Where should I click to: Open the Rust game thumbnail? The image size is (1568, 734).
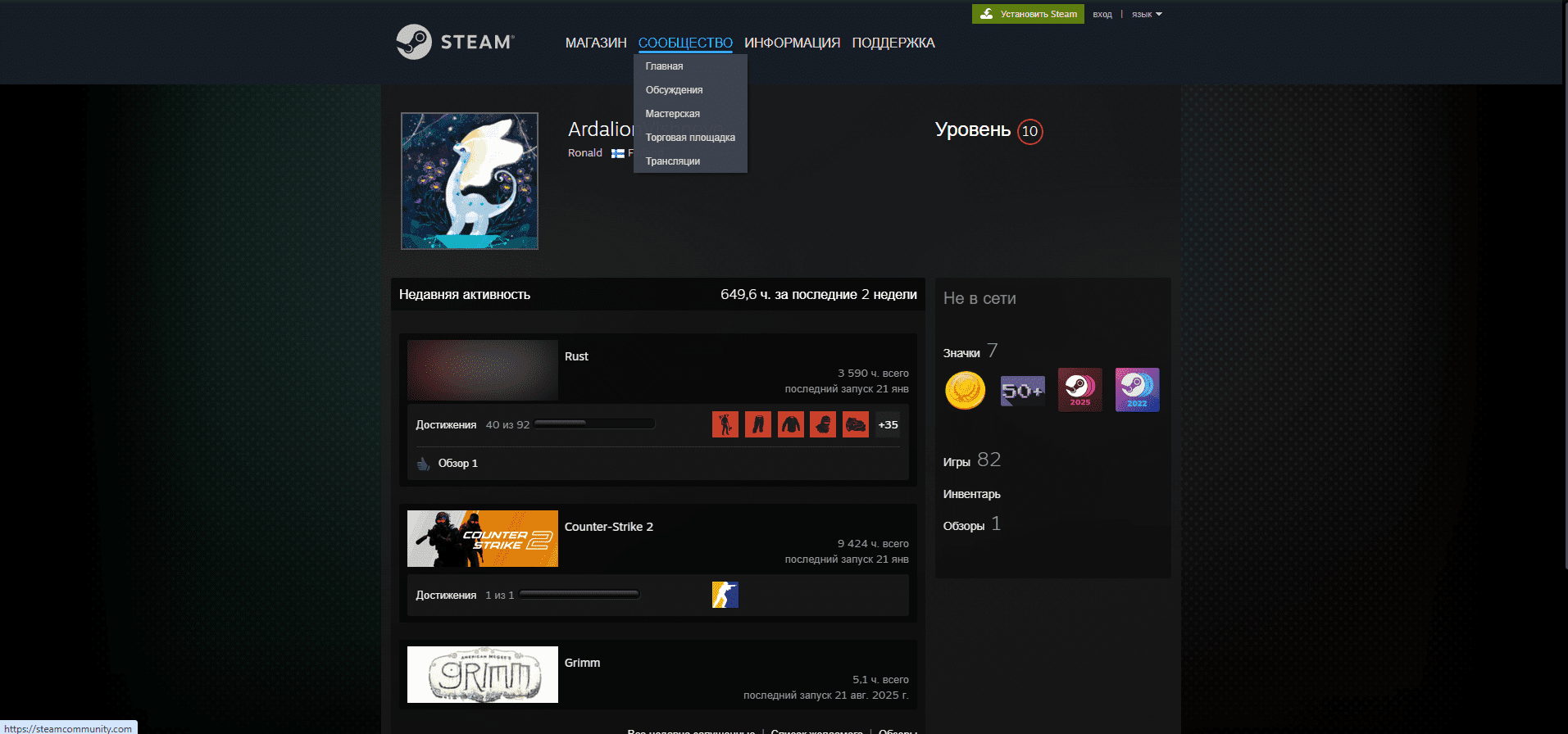point(483,370)
